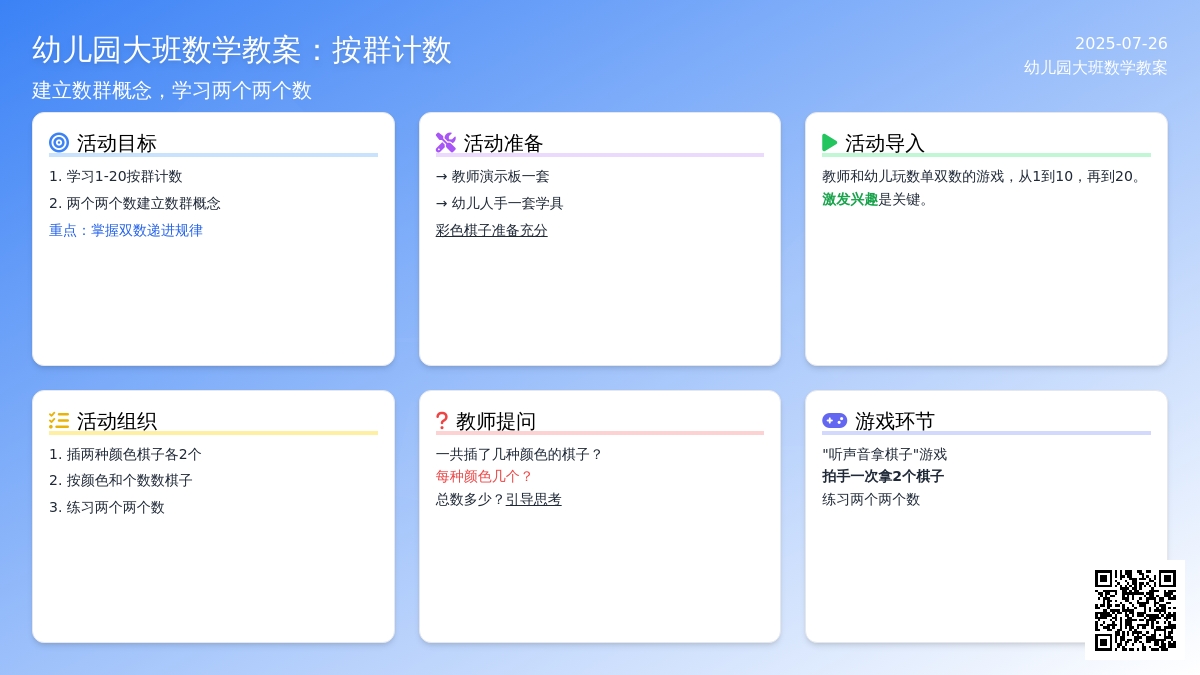Click 练习两个两个数 in the 游戏环节 card
Screen dimensions: 1200x675
tap(871, 499)
